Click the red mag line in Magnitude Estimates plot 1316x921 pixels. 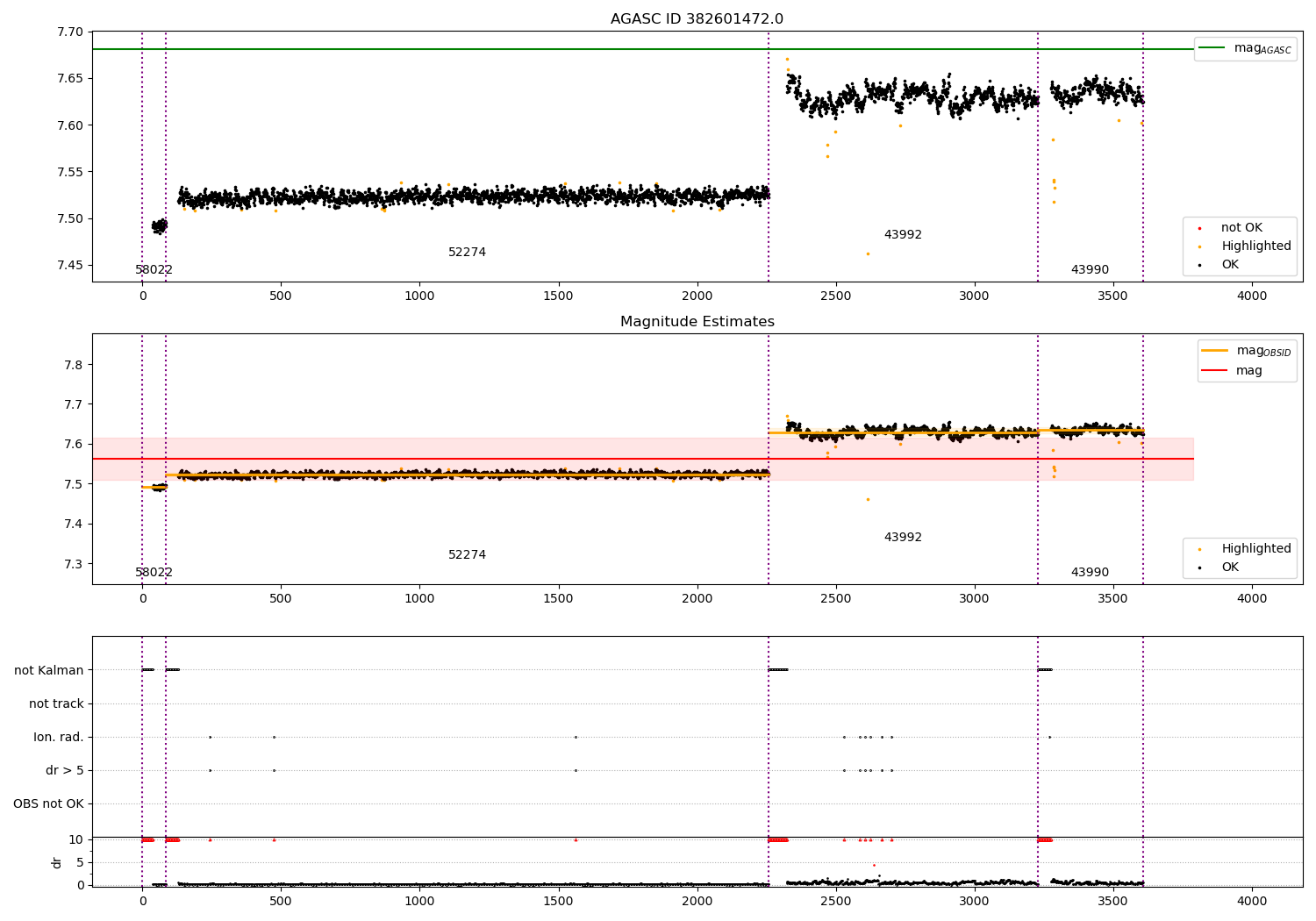[642, 459]
